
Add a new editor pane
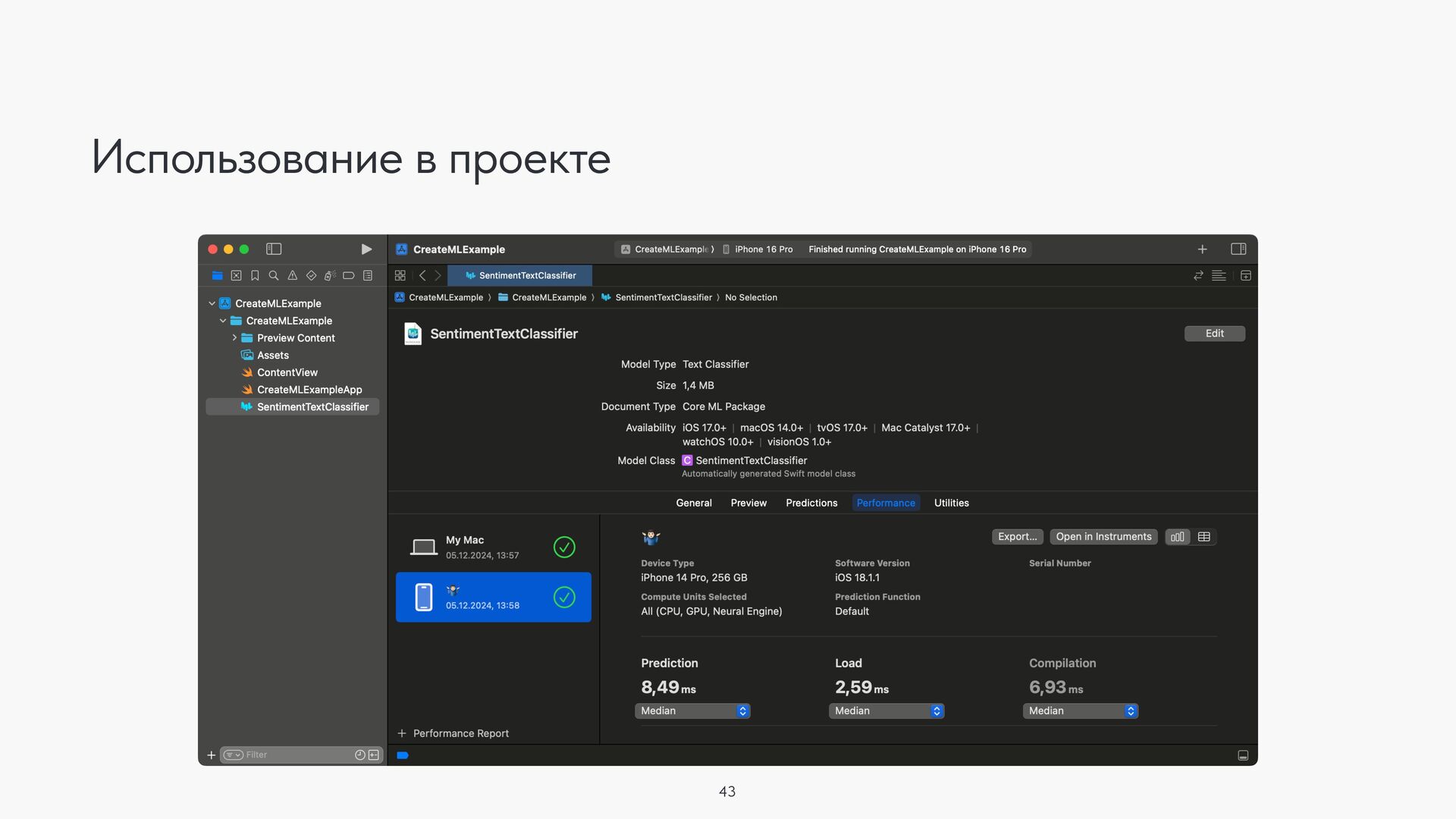click(1245, 275)
